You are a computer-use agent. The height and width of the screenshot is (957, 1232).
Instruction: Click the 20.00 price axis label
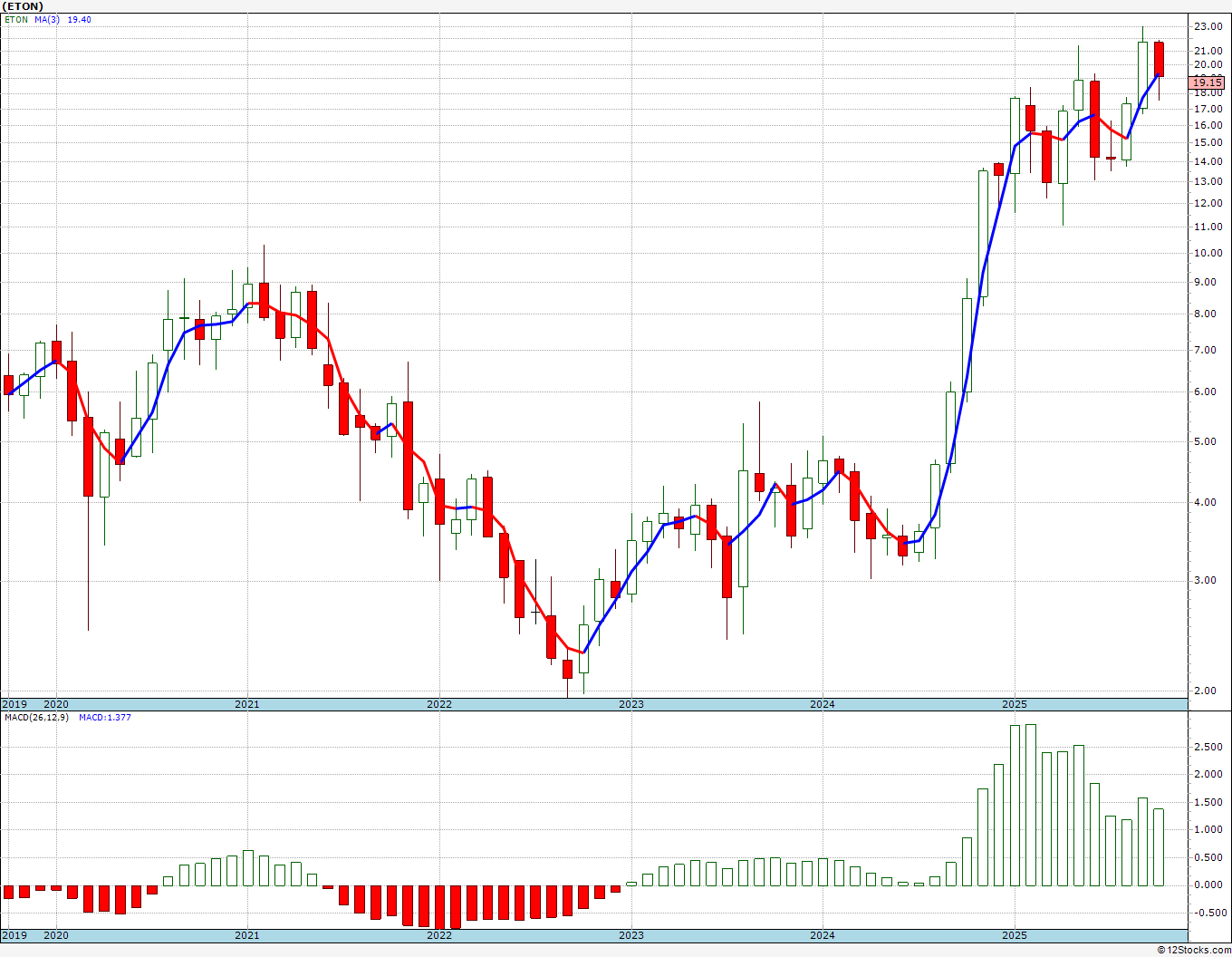click(x=1208, y=64)
